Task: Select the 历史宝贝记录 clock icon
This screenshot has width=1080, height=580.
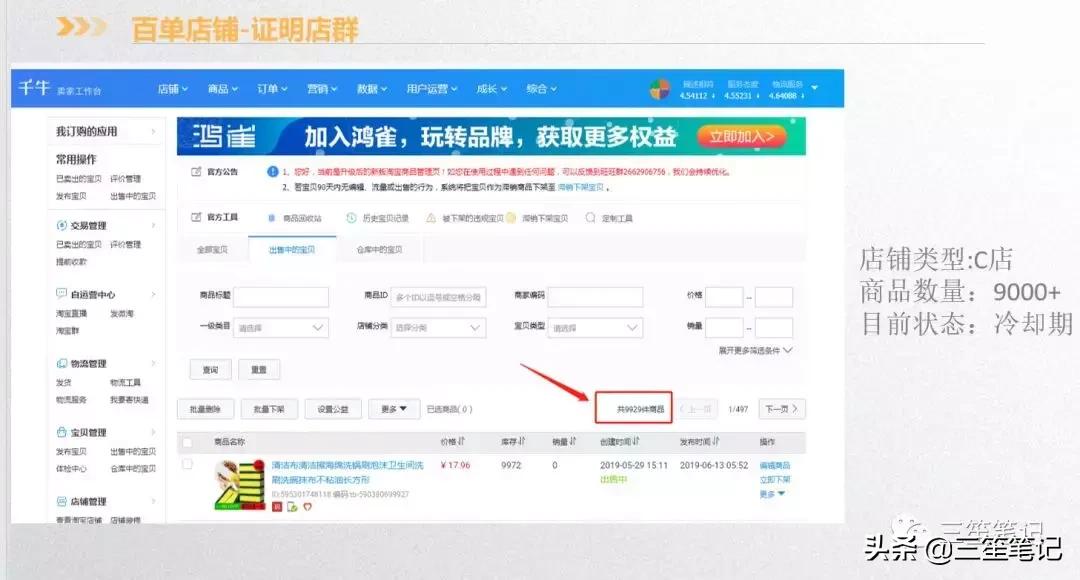Action: tap(350, 218)
